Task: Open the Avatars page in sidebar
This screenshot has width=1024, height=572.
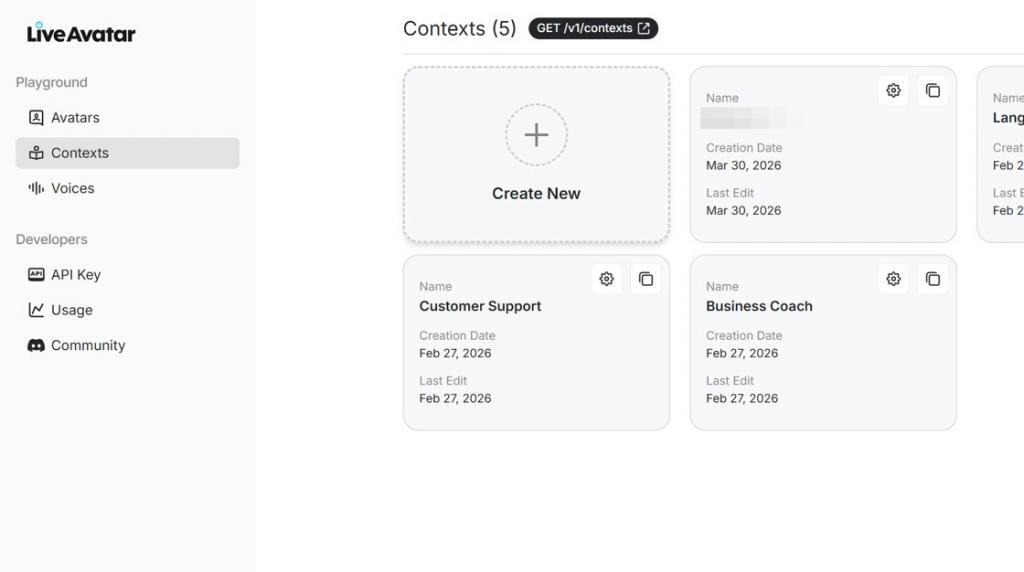Action: [75, 118]
